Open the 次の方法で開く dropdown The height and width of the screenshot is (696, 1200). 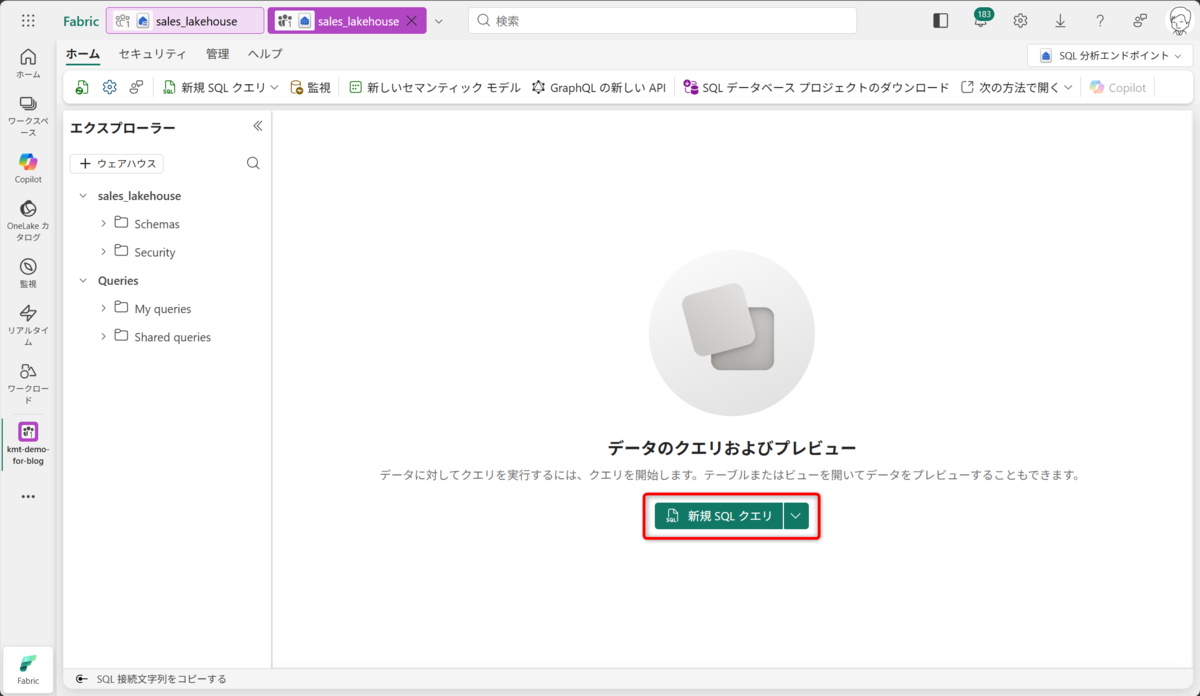pos(1016,88)
